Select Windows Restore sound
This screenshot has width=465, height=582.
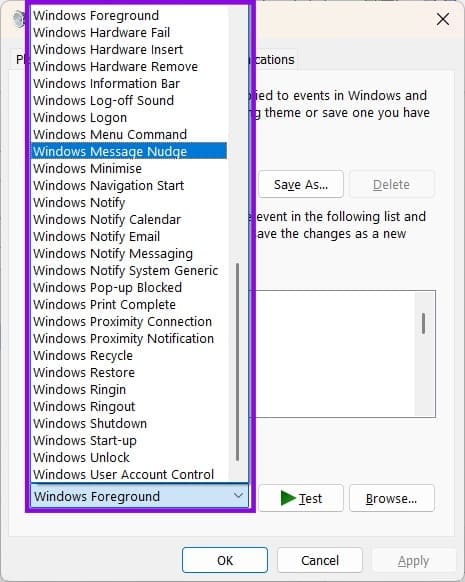point(129,373)
